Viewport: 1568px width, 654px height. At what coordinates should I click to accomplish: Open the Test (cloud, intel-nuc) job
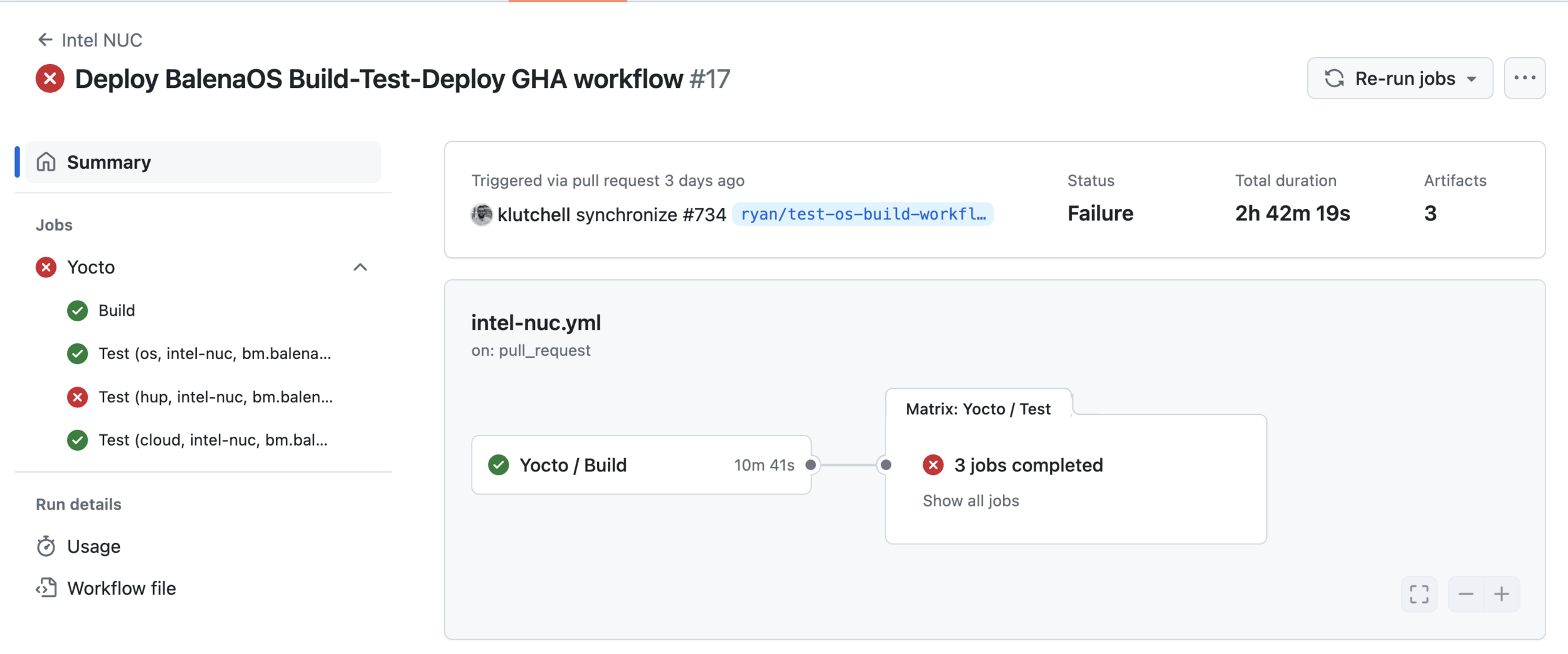click(x=213, y=440)
